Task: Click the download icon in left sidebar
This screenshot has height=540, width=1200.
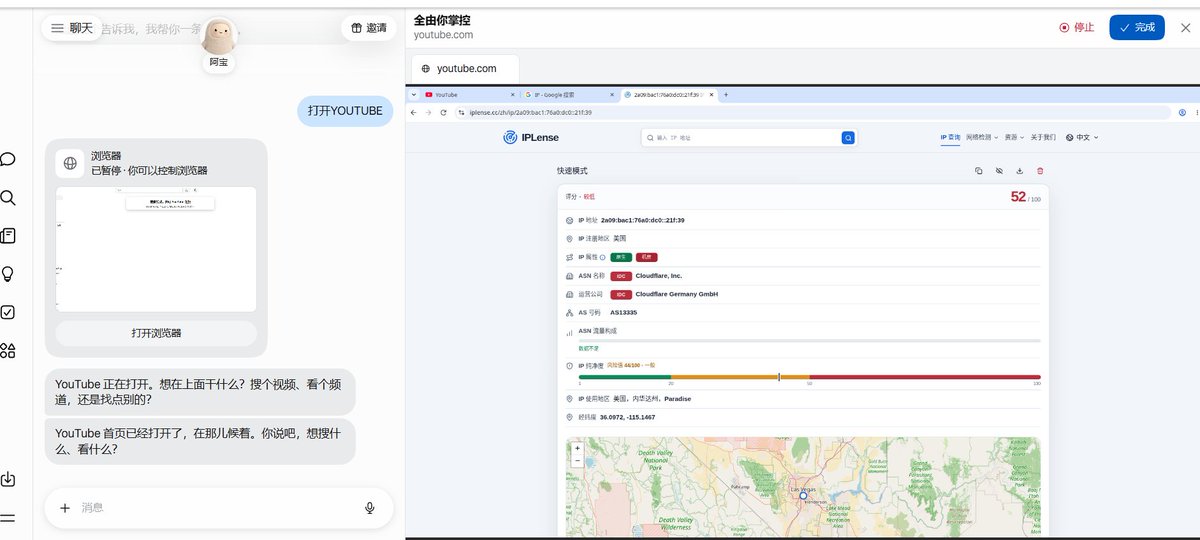Action: (8, 479)
